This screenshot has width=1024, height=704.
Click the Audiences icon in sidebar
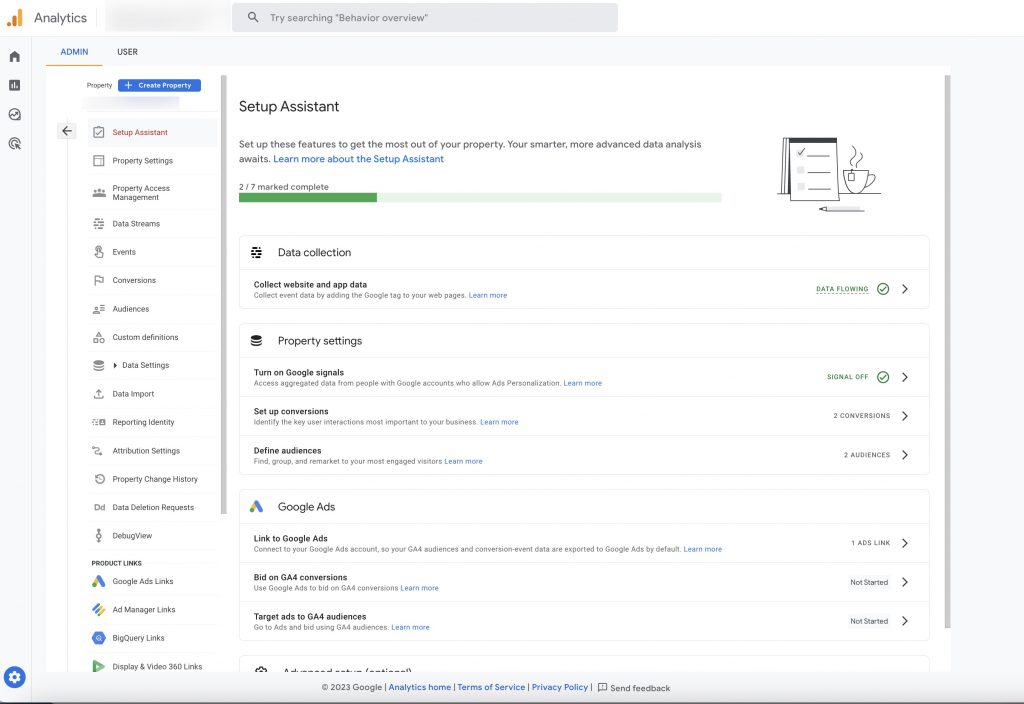99,309
